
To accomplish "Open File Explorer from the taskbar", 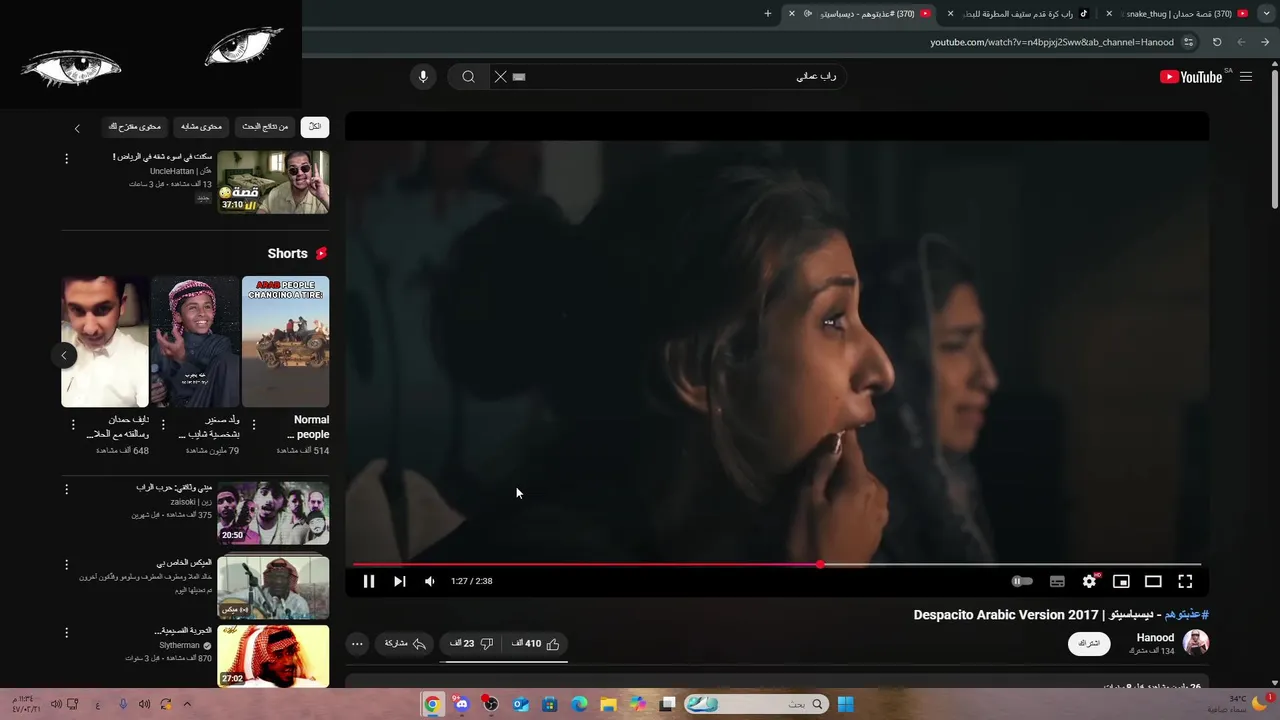I will pyautogui.click(x=608, y=704).
